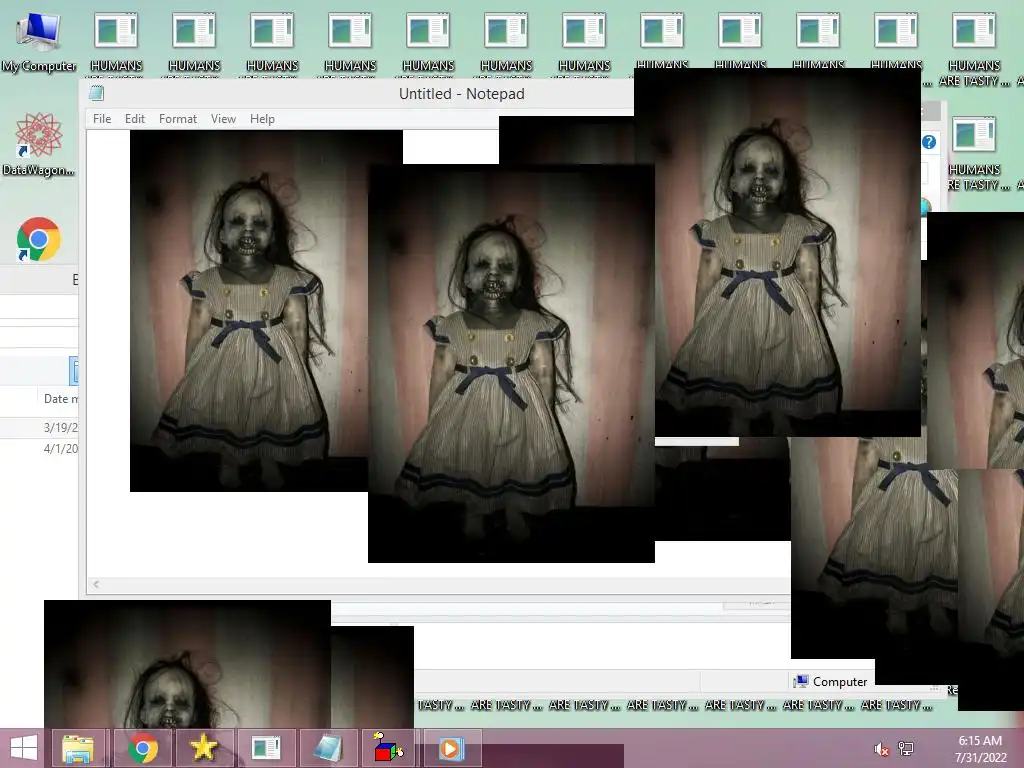This screenshot has height=768, width=1024.
Task: Open the Windows Start button
Action: pyautogui.click(x=24, y=748)
